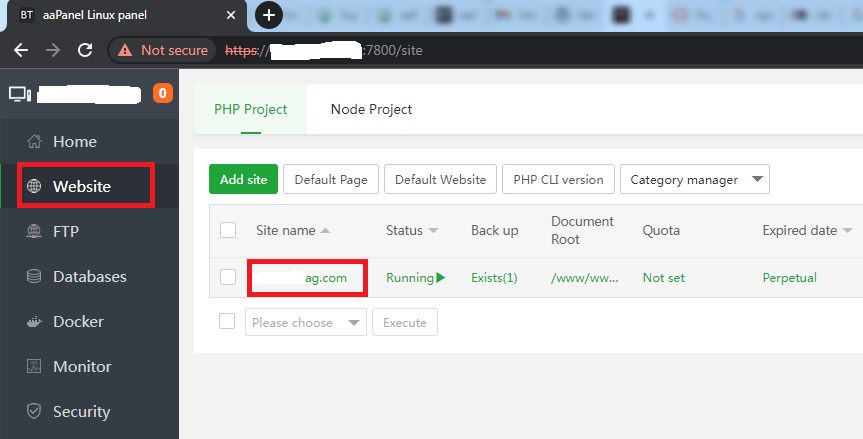Reload the page with refresh icon
863x439 pixels.
pos(85,50)
